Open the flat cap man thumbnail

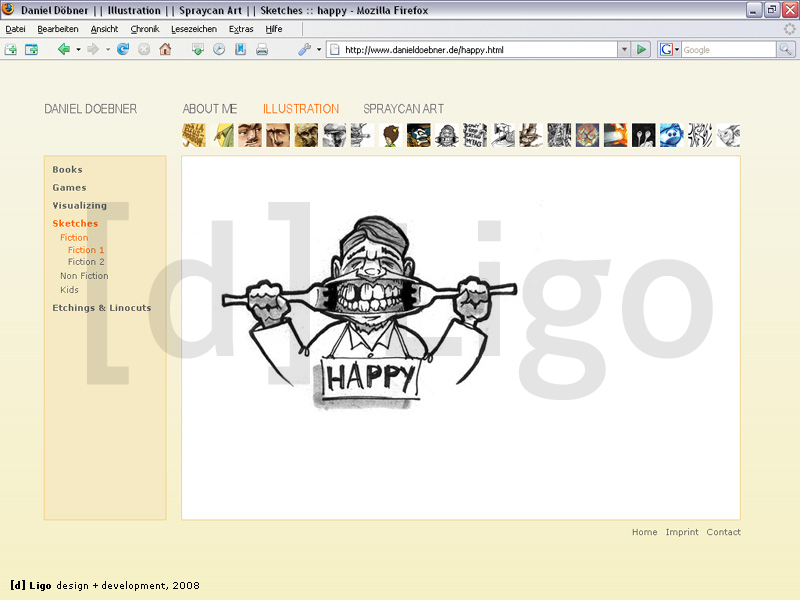[x=334, y=135]
